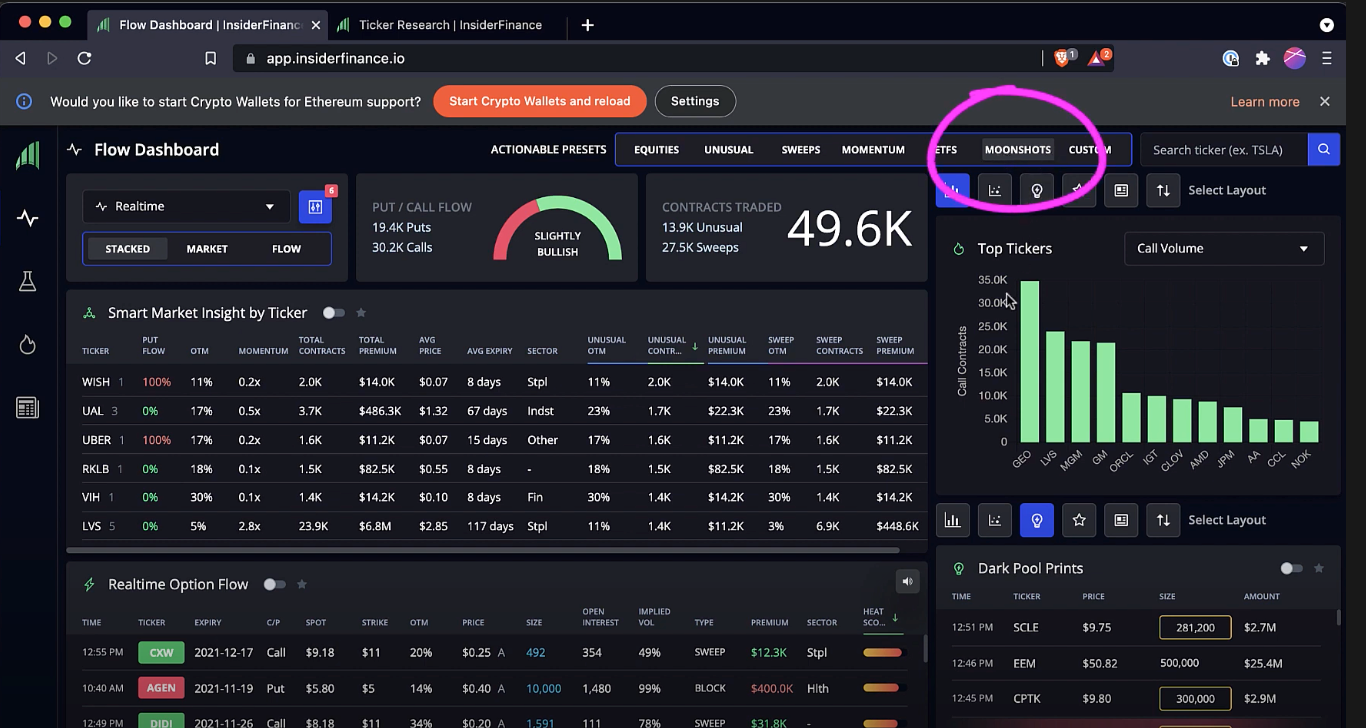Select the MOONSHOTS preset
This screenshot has width=1366, height=728.
tap(1017, 150)
